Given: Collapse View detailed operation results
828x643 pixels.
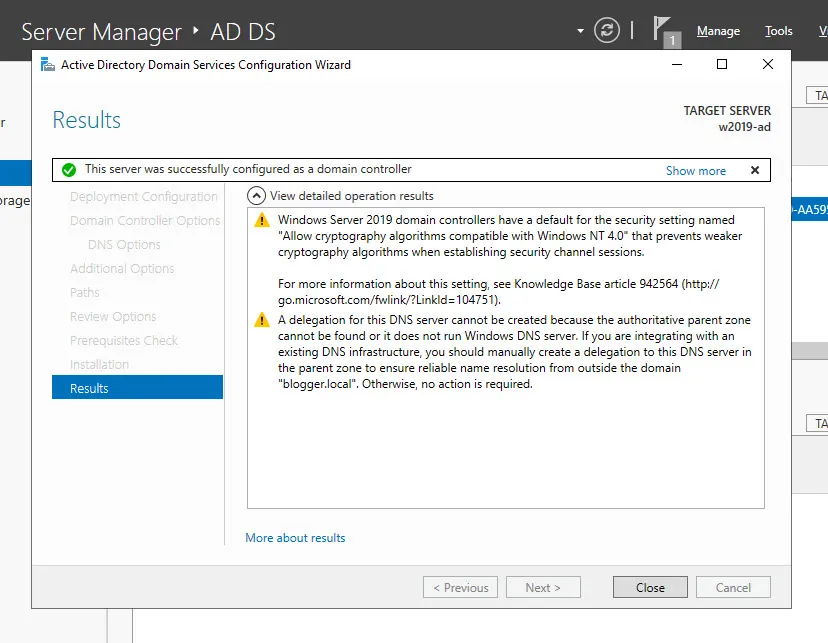Looking at the screenshot, I should coord(257,196).
